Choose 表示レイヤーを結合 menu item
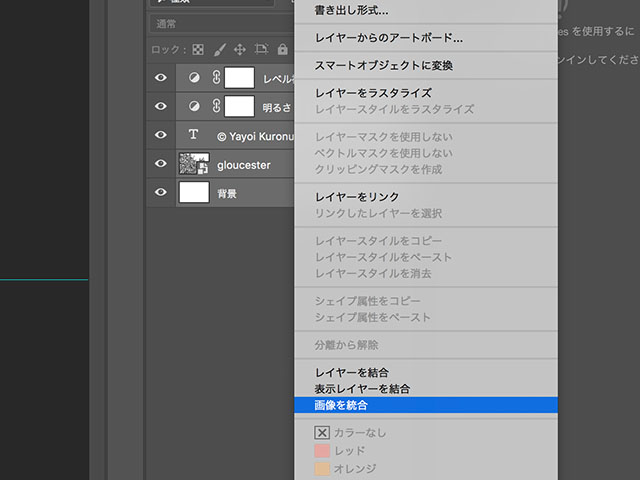The image size is (640, 480). click(426, 389)
